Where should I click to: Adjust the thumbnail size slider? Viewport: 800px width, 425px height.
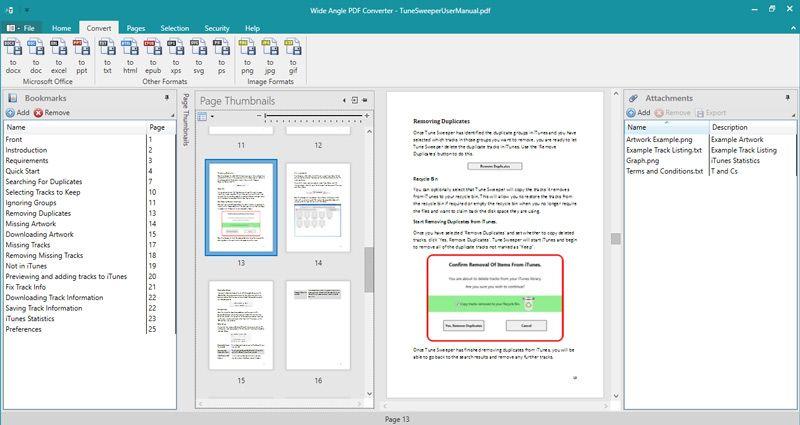pos(266,118)
